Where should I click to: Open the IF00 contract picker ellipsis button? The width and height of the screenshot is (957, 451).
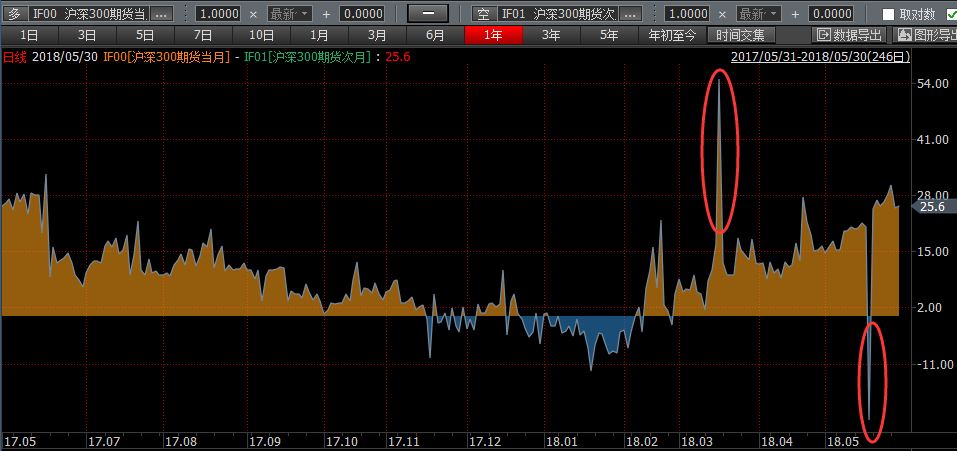click(x=164, y=14)
